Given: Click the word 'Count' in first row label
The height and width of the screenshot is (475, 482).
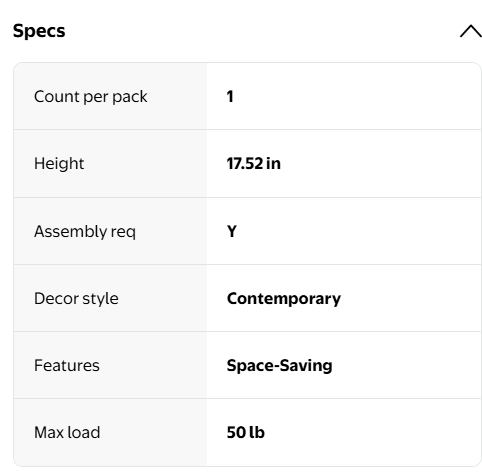Looking at the screenshot, I should (57, 97).
